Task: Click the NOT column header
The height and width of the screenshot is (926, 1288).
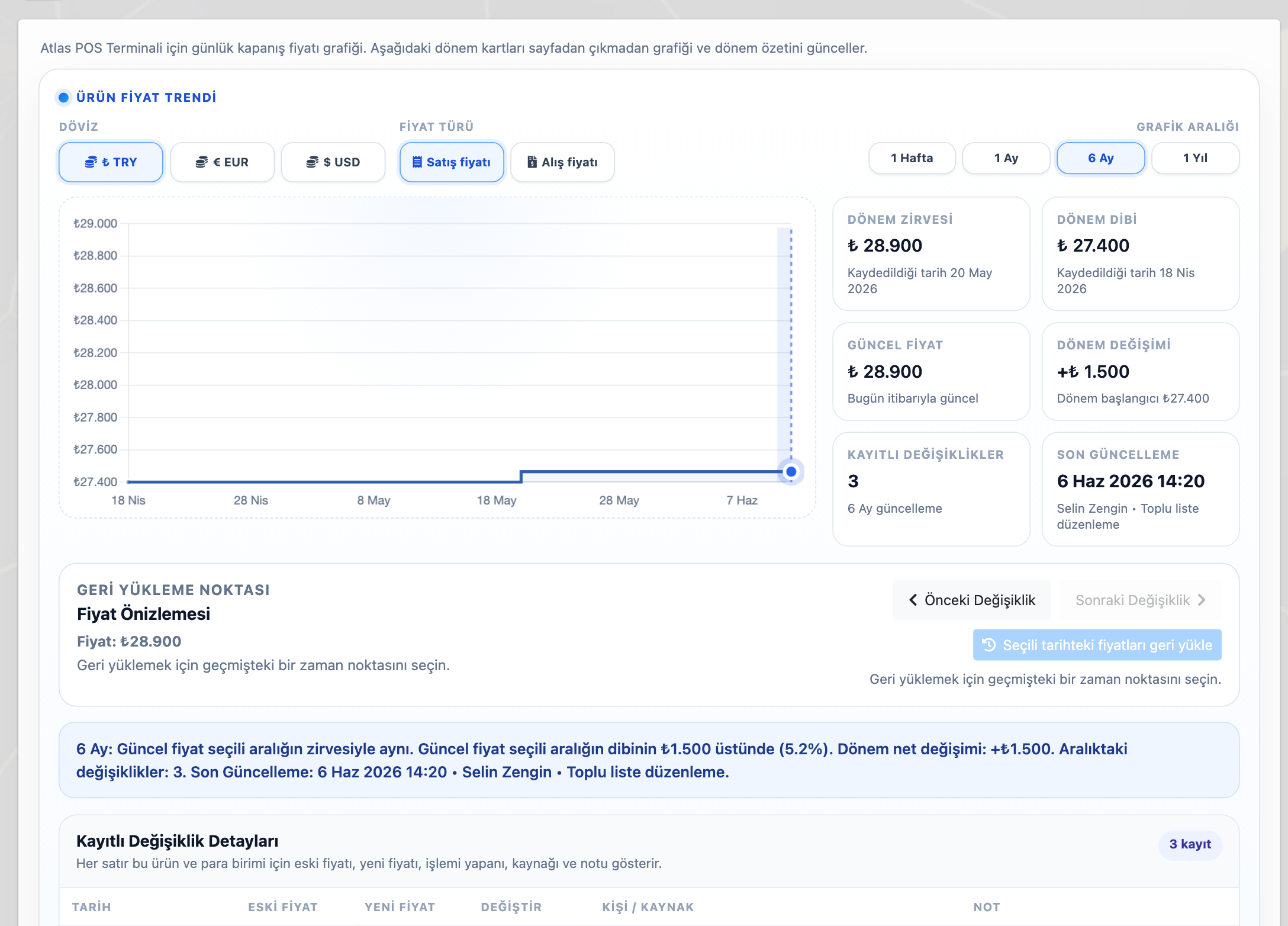Action: pyautogui.click(x=987, y=906)
